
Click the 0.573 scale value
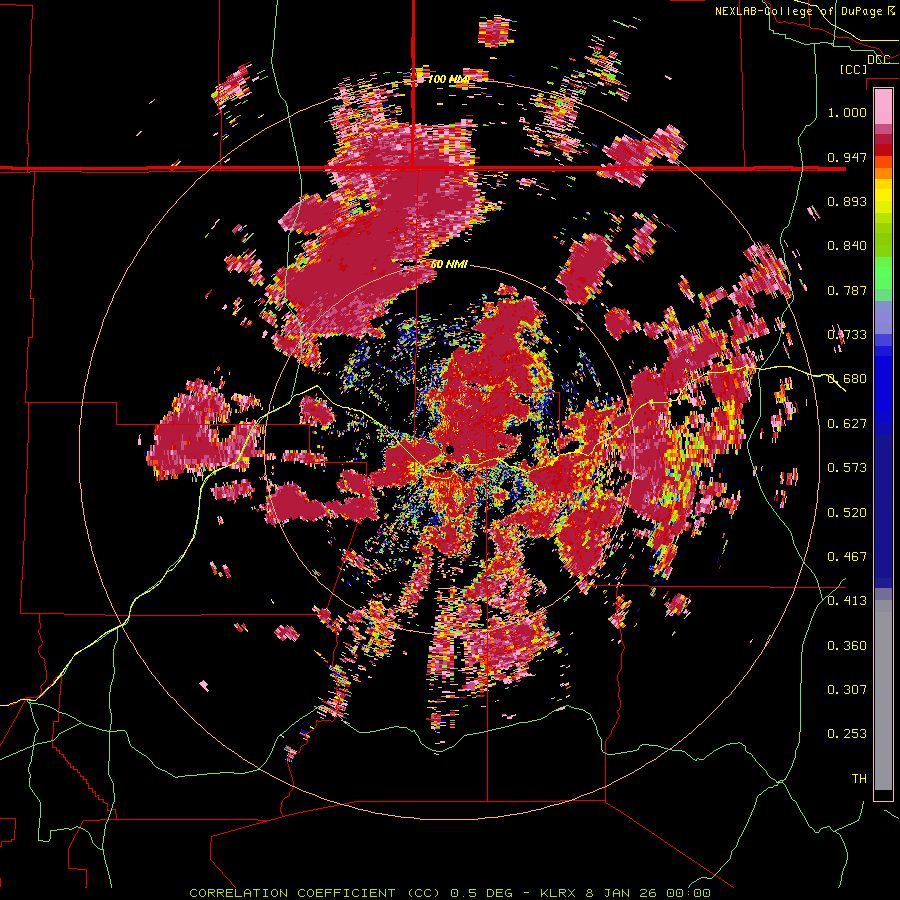847,467
